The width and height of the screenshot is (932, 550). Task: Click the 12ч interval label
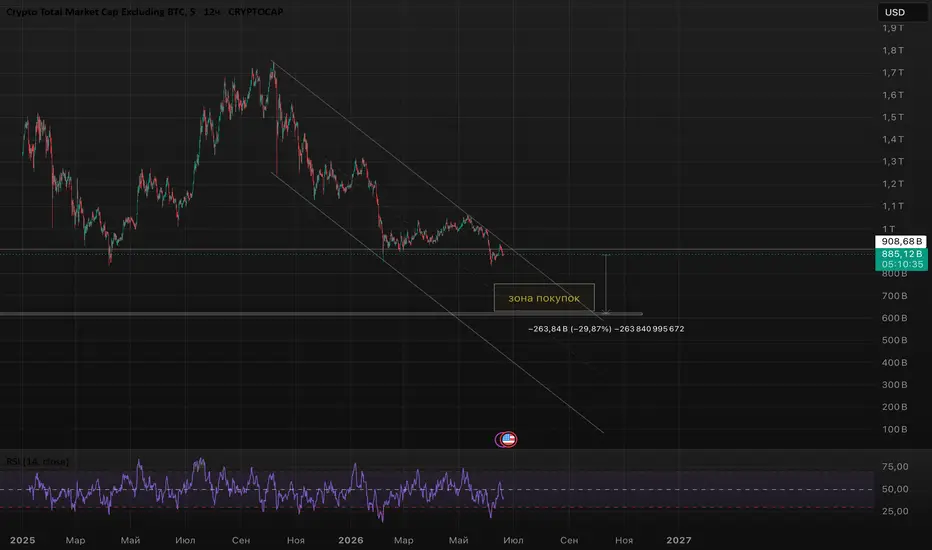[212, 11]
